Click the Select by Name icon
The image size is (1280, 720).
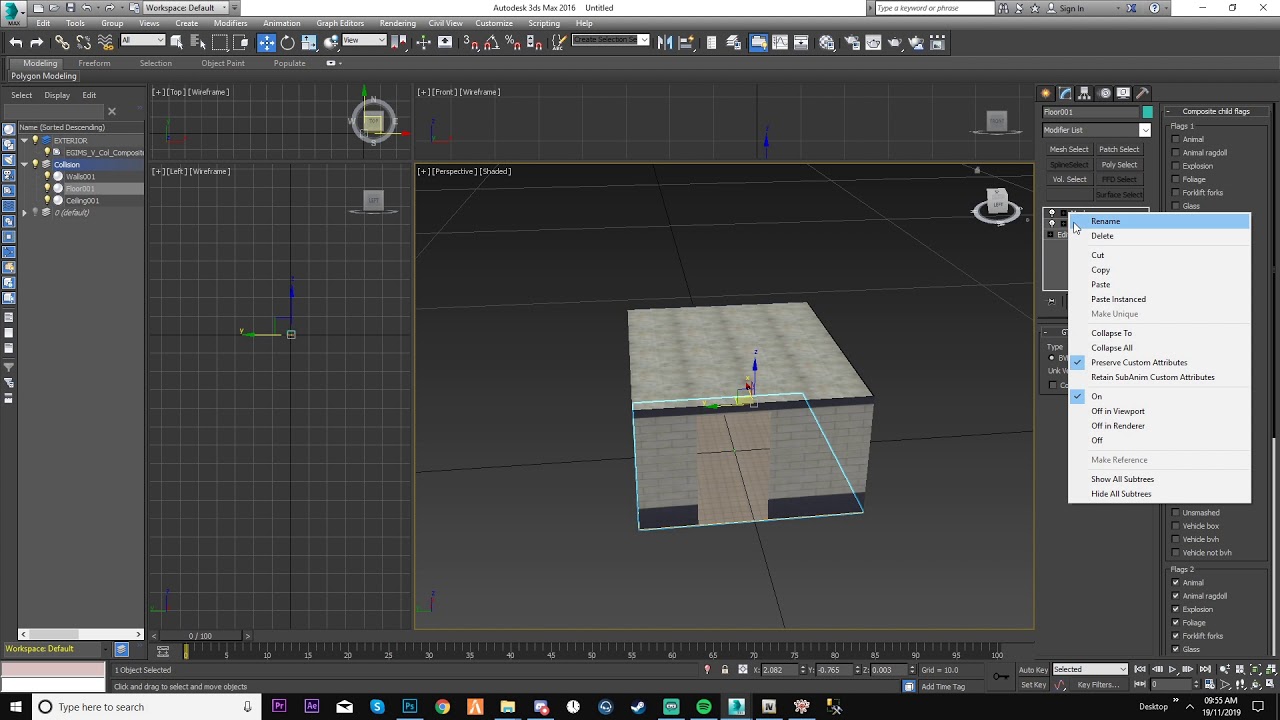click(198, 42)
